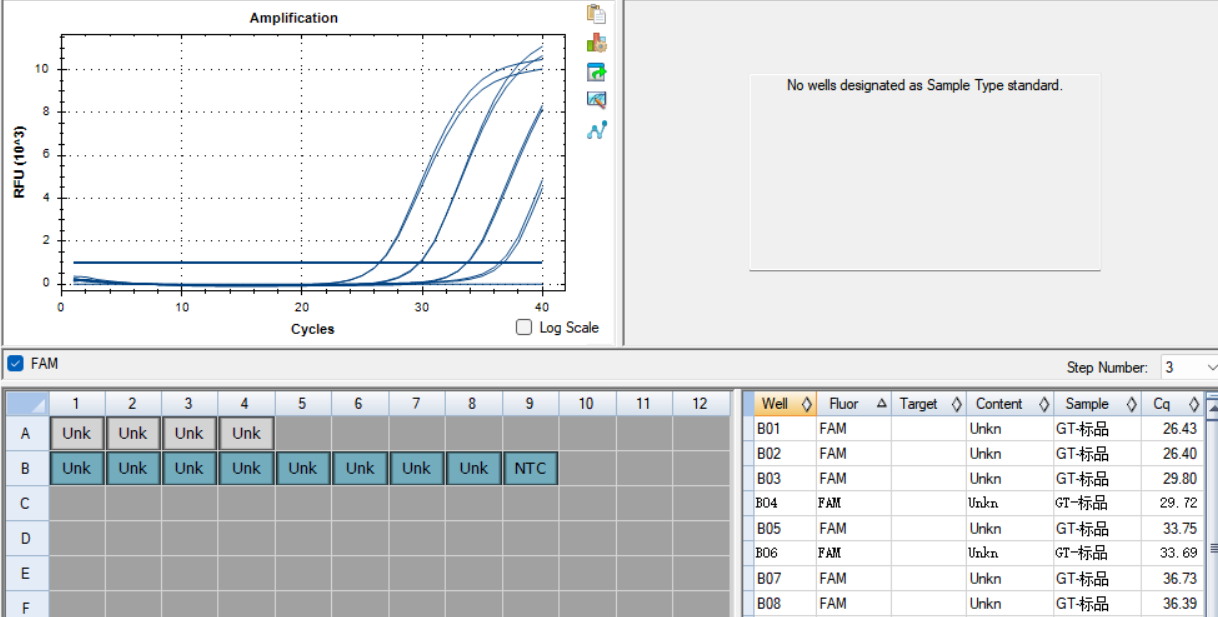Click the results table vertical scrollbar thumb
The image size is (1218, 617).
[1212, 547]
